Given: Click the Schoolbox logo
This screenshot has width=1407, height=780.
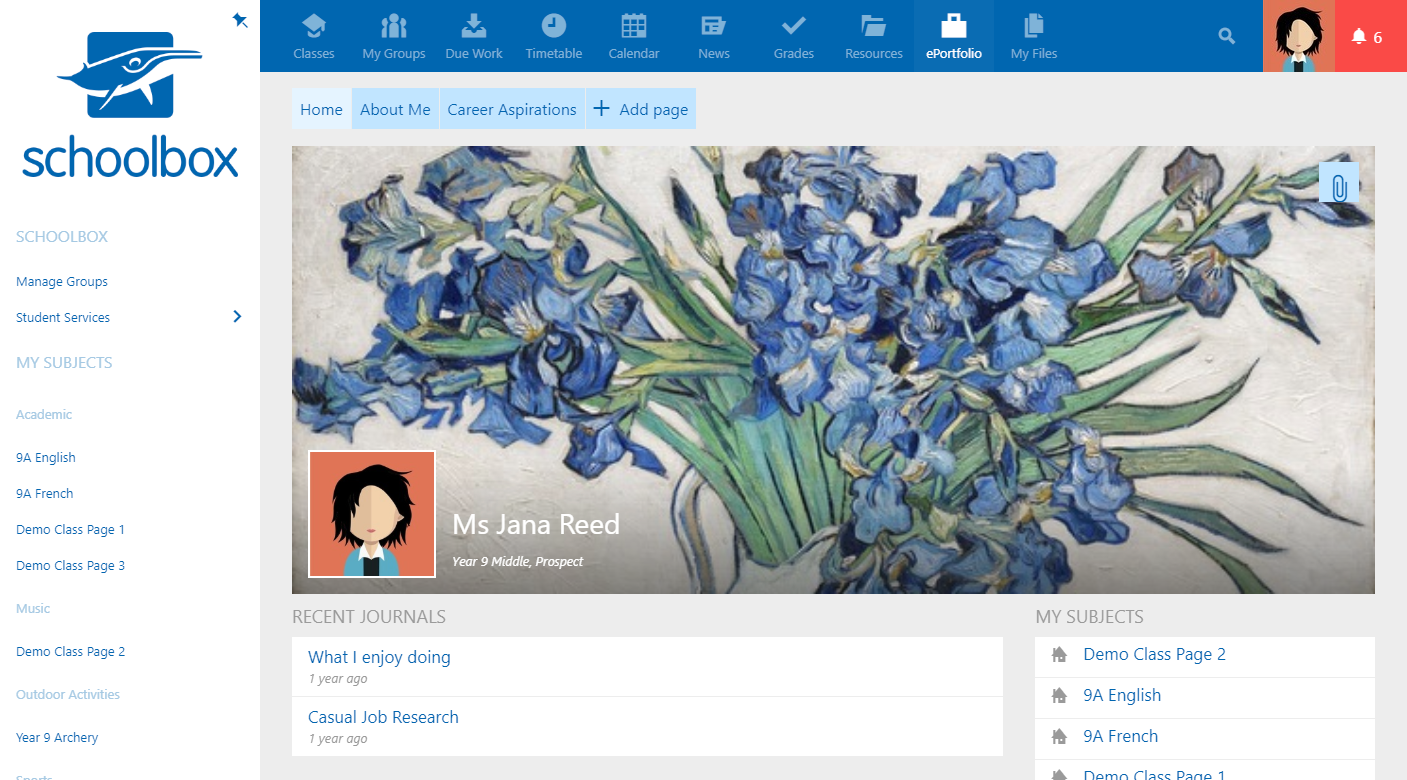Looking at the screenshot, I should click(x=130, y=105).
